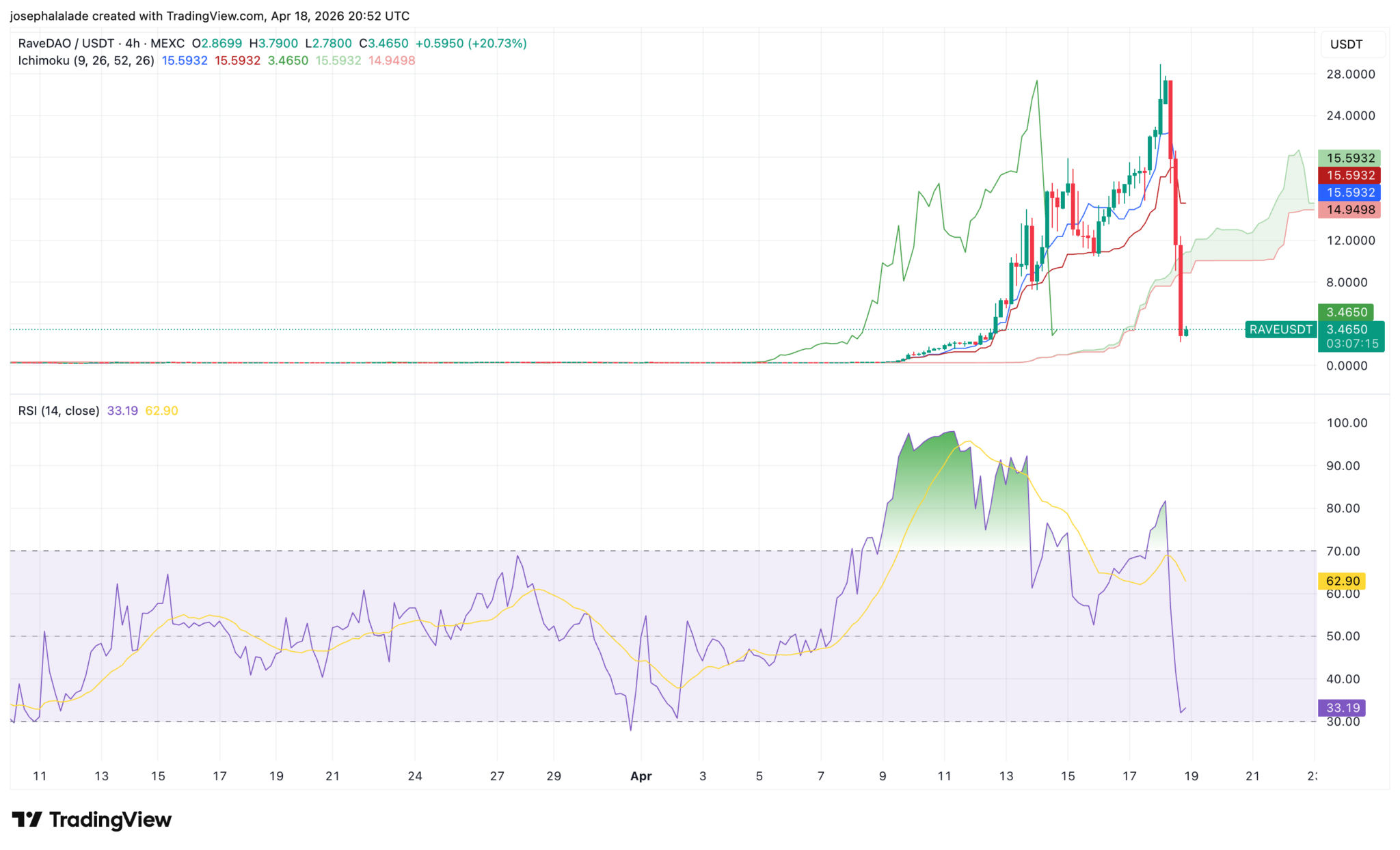Click the blue Ichimoku 15.5932 legend value

click(185, 60)
